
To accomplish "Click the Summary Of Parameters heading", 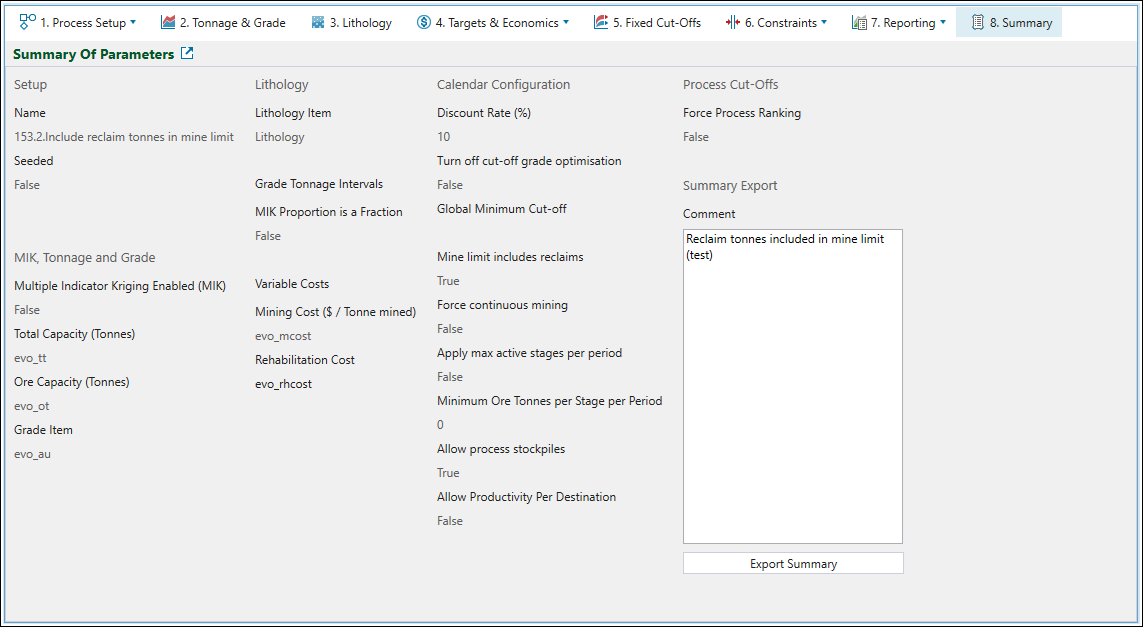I will [93, 54].
